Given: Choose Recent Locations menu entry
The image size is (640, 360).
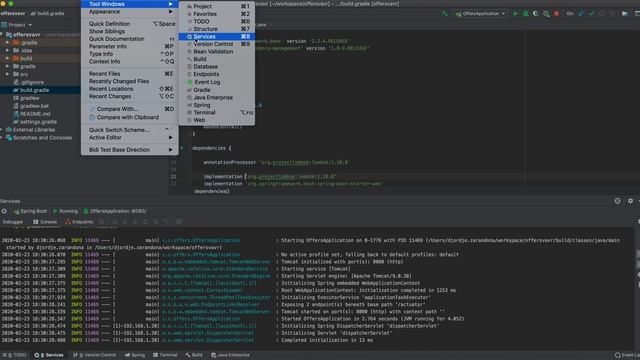Looking at the screenshot, I should pyautogui.click(x=130, y=89).
